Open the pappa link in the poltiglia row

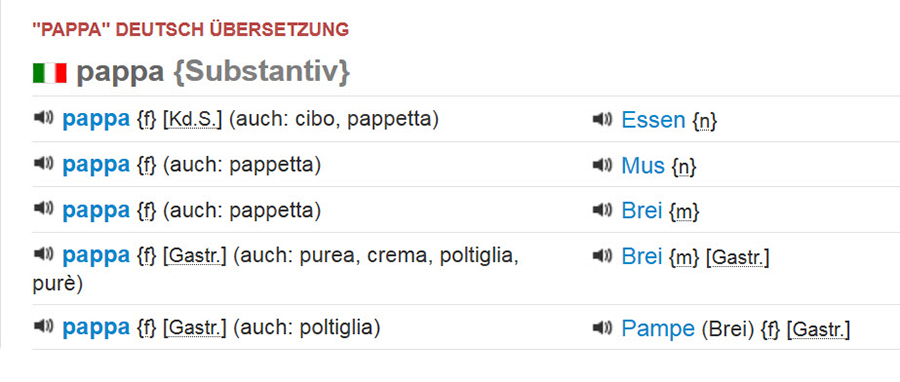coord(96,328)
